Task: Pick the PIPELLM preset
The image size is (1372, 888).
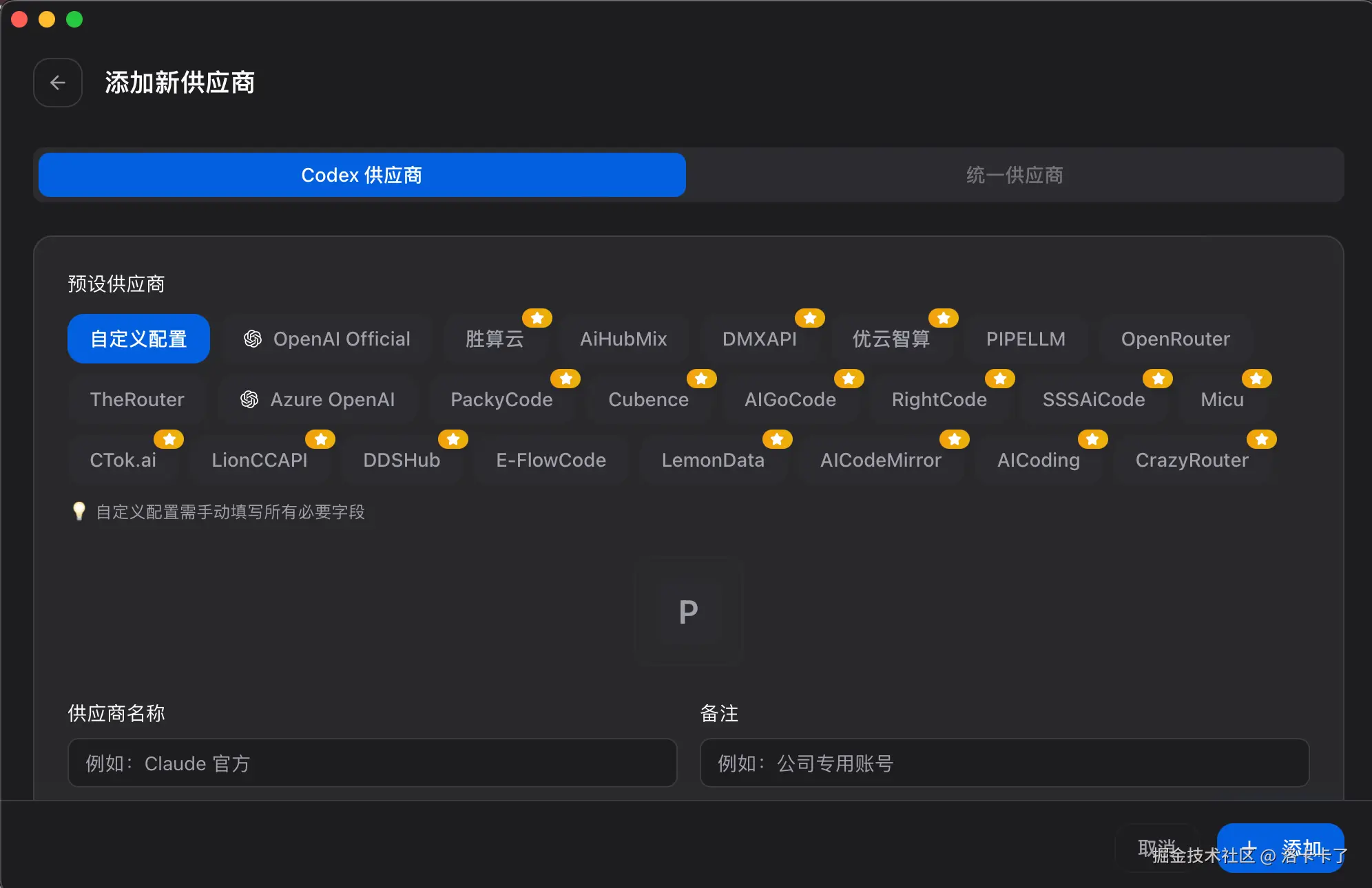Action: [x=1026, y=339]
